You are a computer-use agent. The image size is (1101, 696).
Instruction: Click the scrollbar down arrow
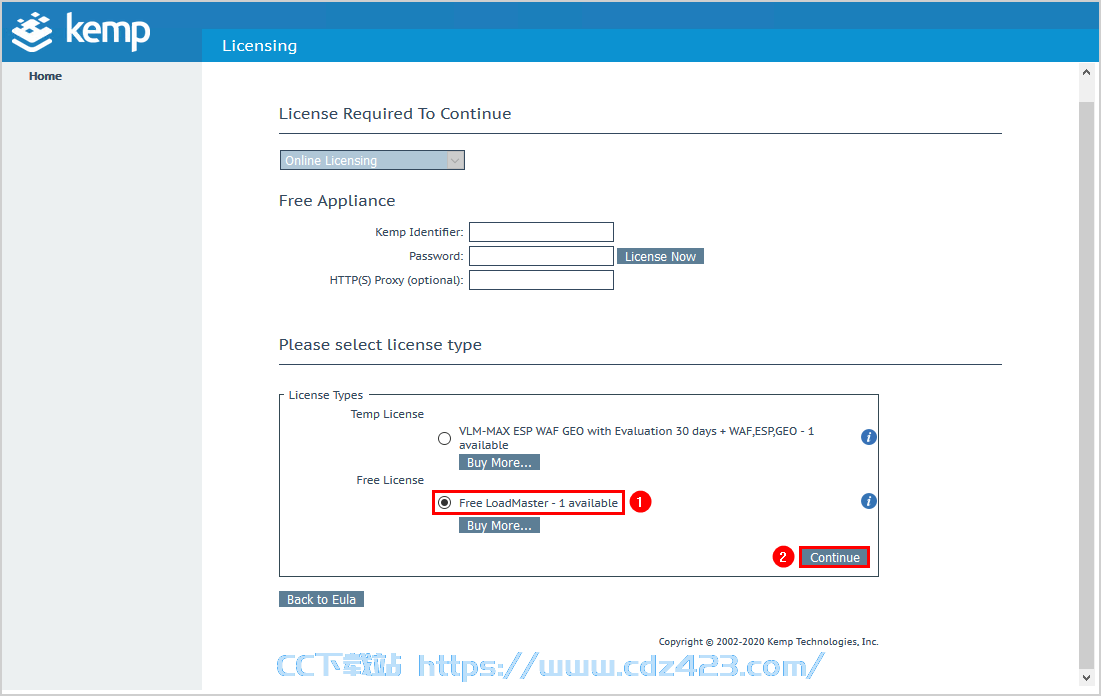point(1086,678)
